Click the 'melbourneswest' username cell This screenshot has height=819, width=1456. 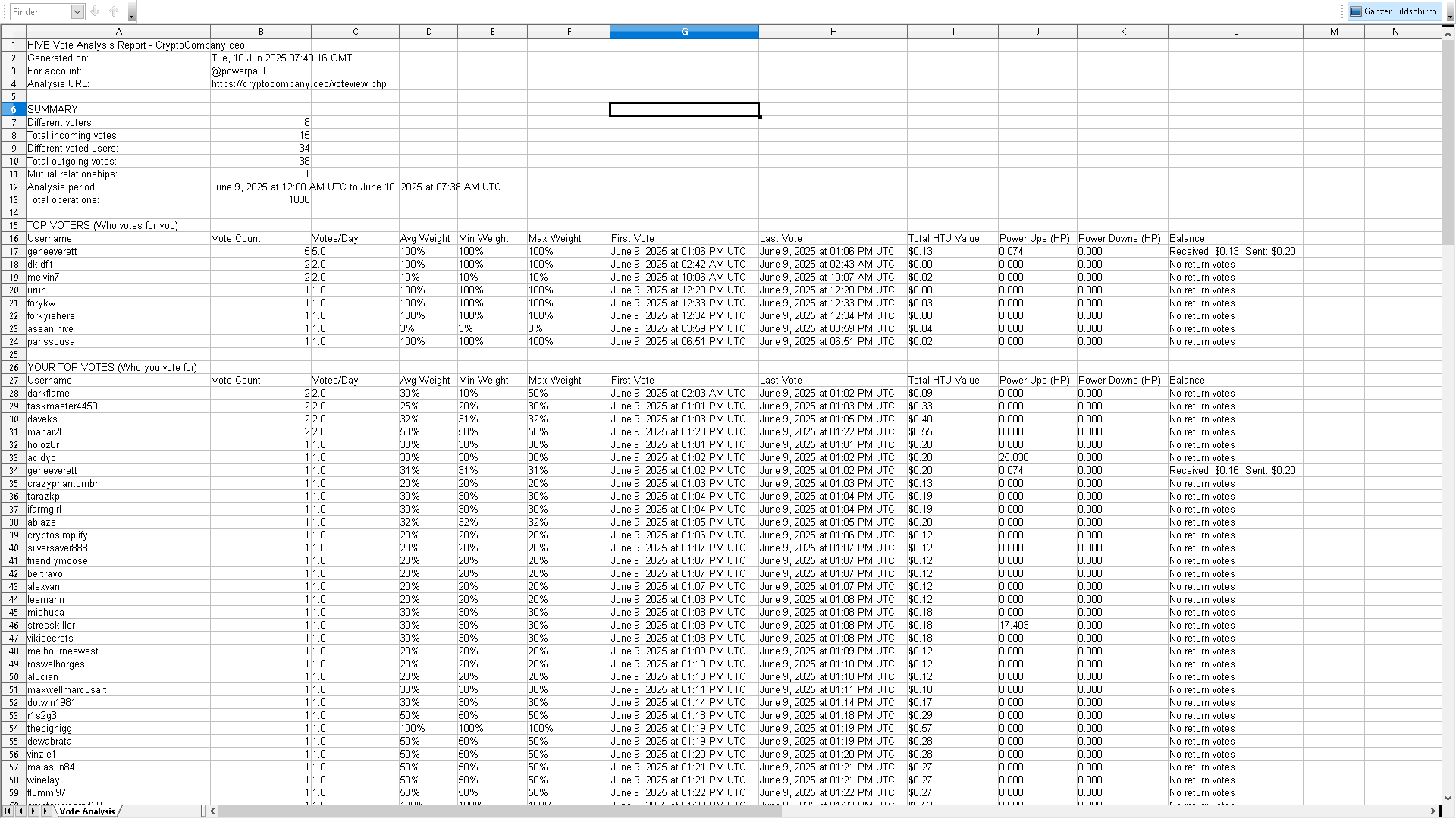[118, 651]
